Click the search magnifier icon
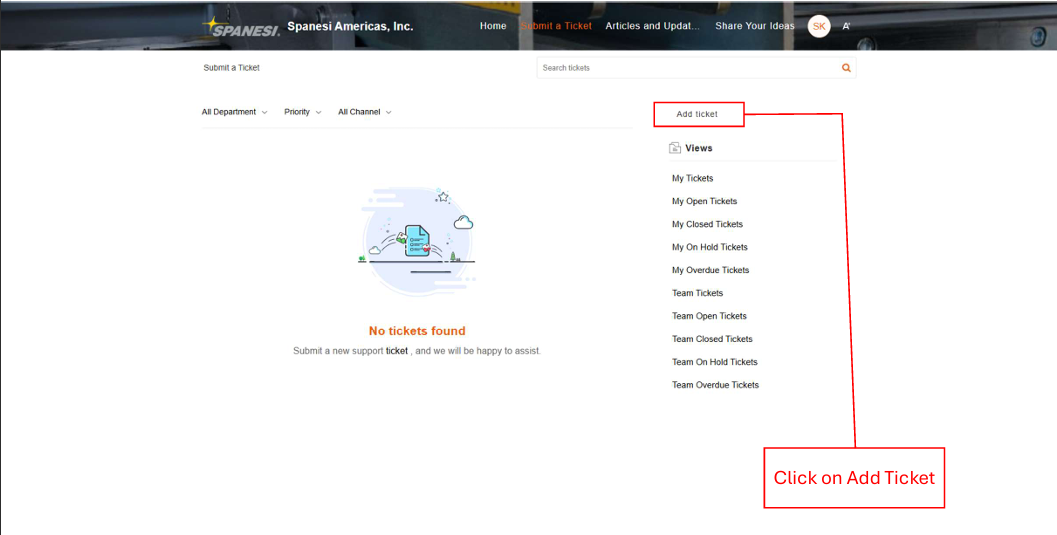1057x535 pixels. [x=846, y=68]
